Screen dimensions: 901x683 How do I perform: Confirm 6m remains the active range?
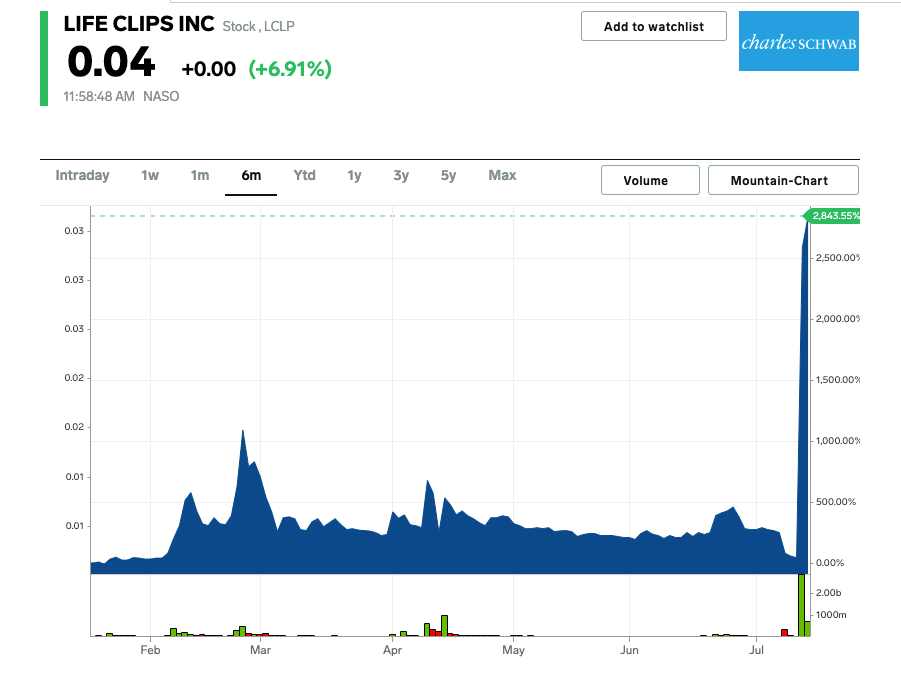pos(251,175)
